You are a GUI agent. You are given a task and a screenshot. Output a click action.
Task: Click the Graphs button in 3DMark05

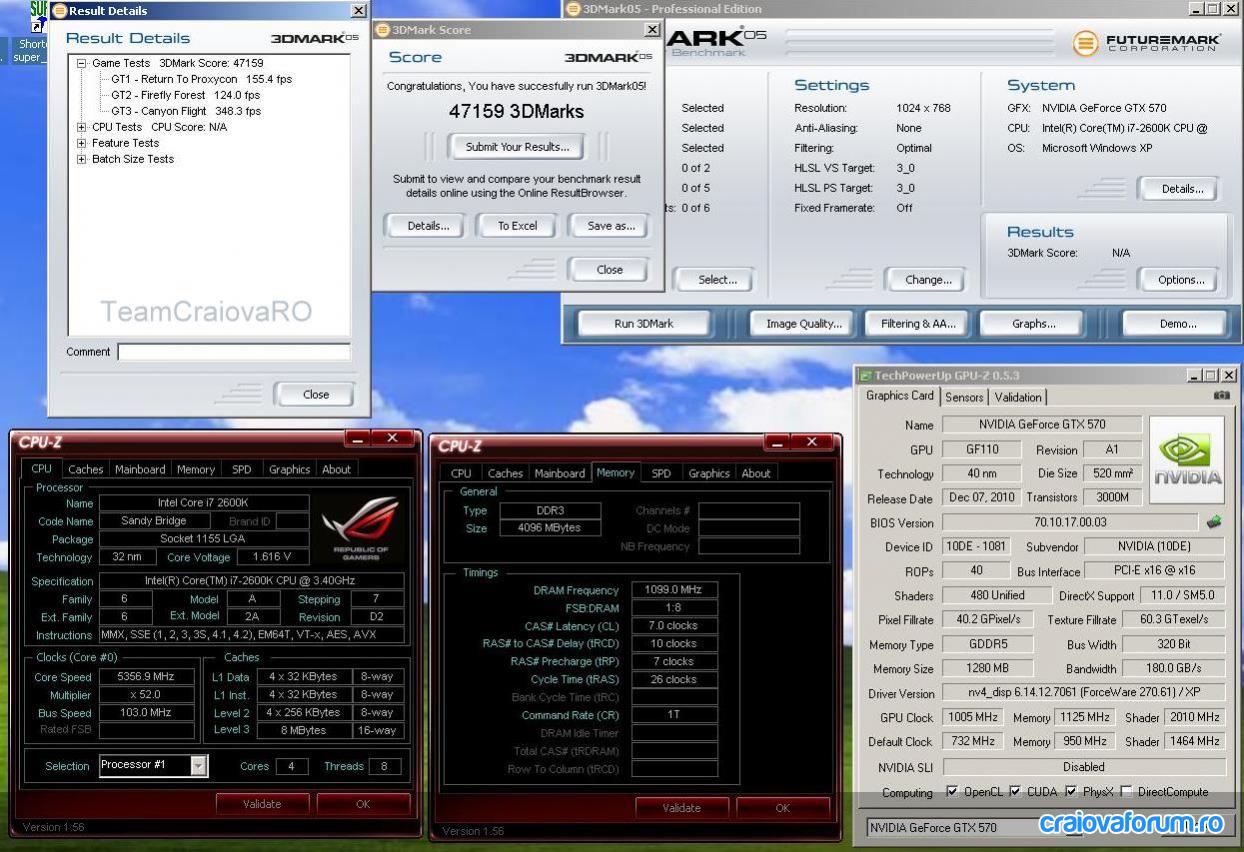pyautogui.click(x=1034, y=324)
